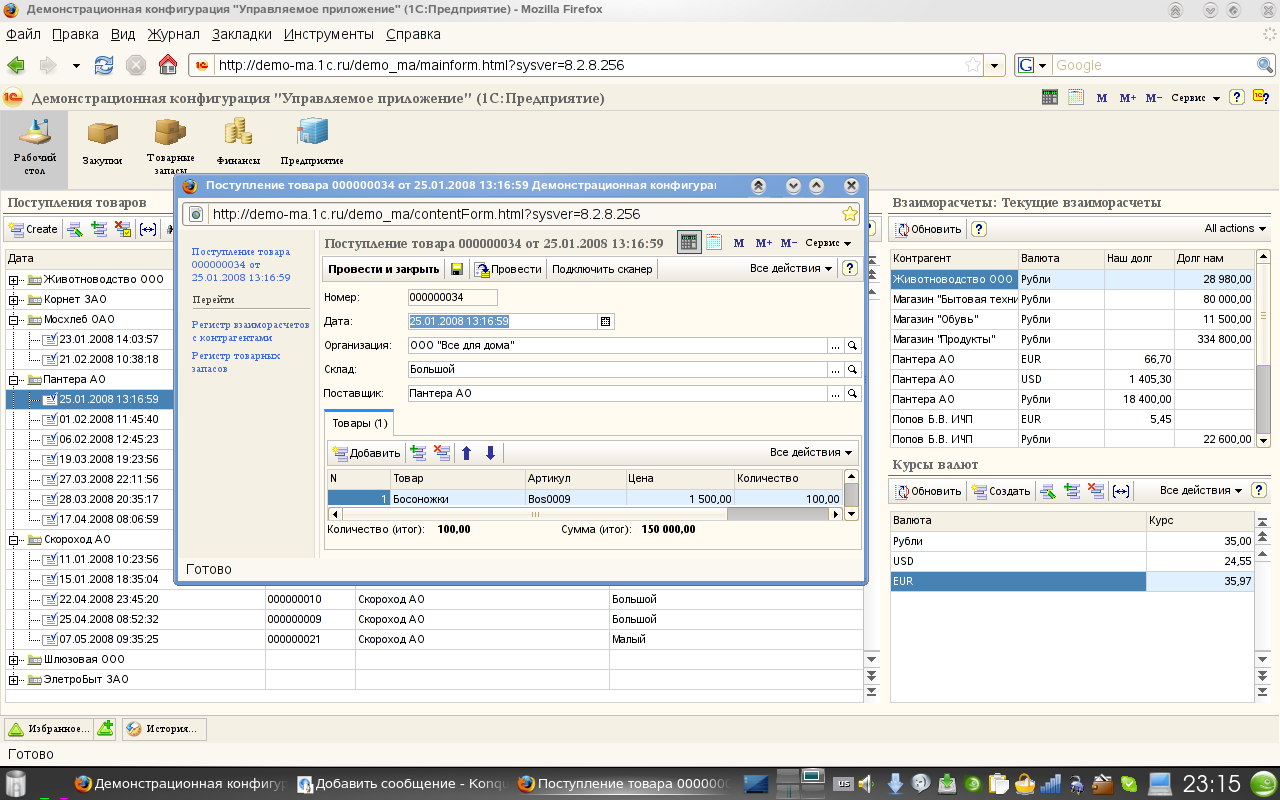Collapse the Скороход АО tree node
The height and width of the screenshot is (800, 1280).
(x=14, y=539)
